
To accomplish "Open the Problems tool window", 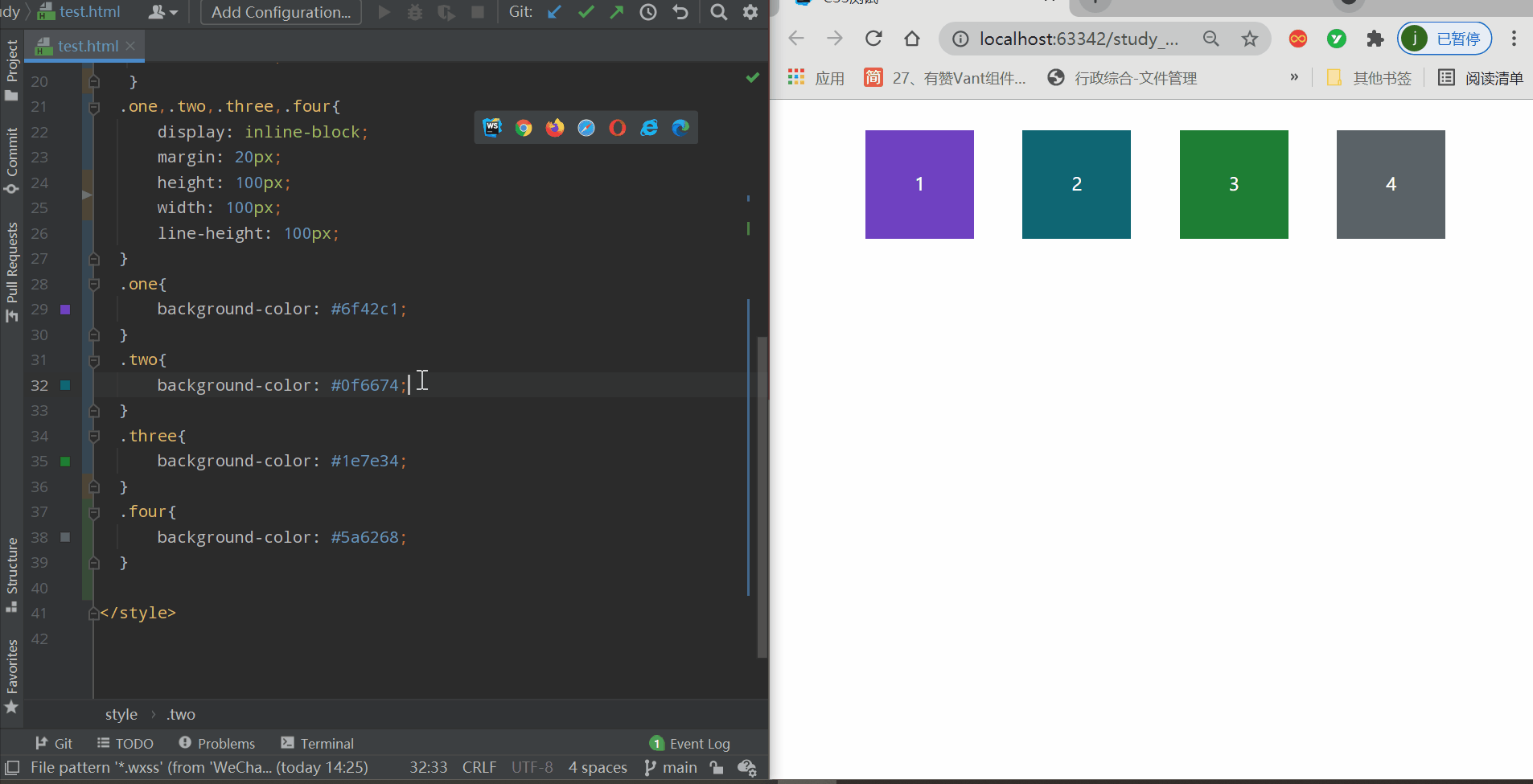I will point(217,744).
